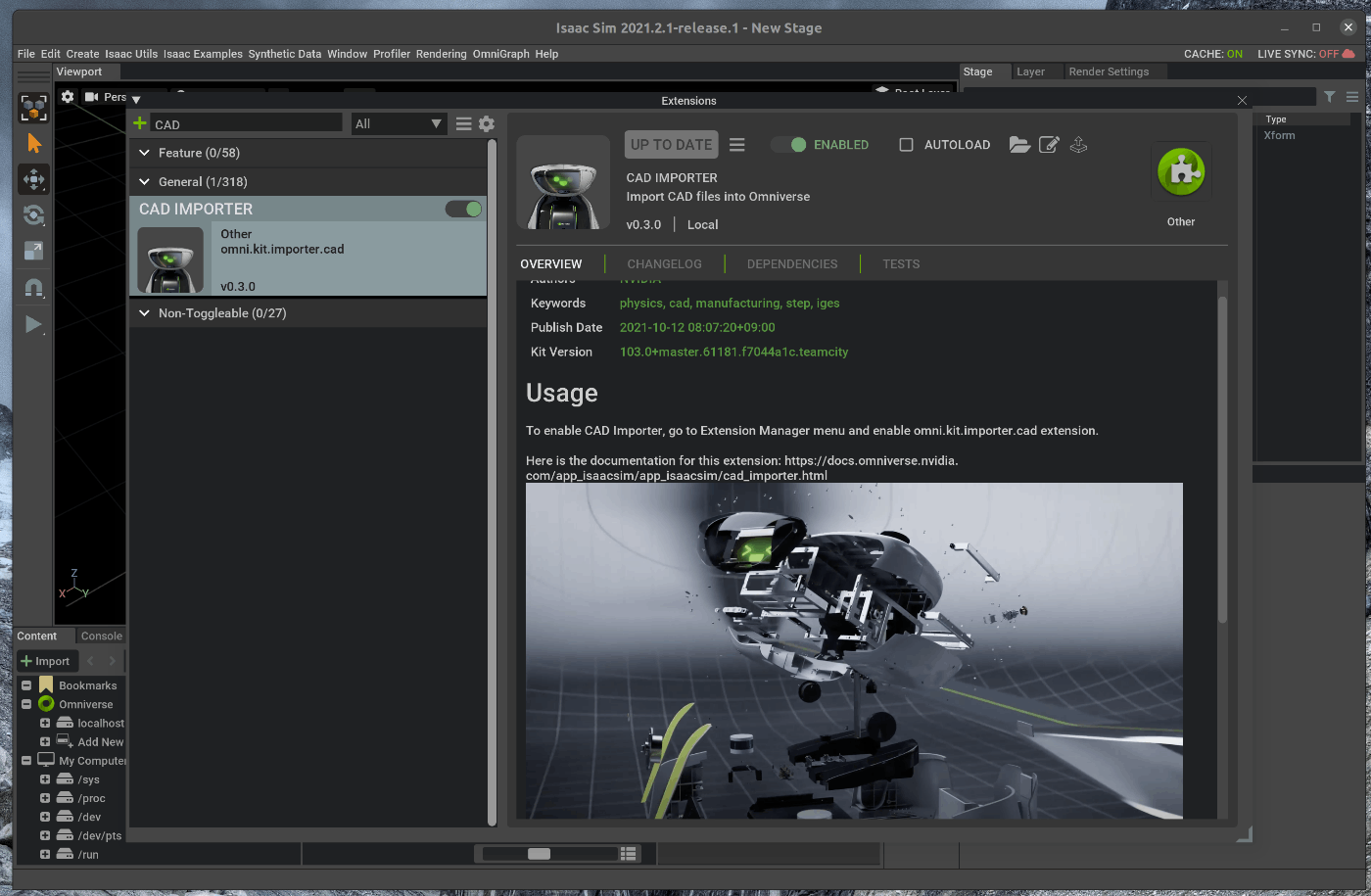Click the edit extension in editor icon
1371x896 pixels.
[x=1049, y=145]
